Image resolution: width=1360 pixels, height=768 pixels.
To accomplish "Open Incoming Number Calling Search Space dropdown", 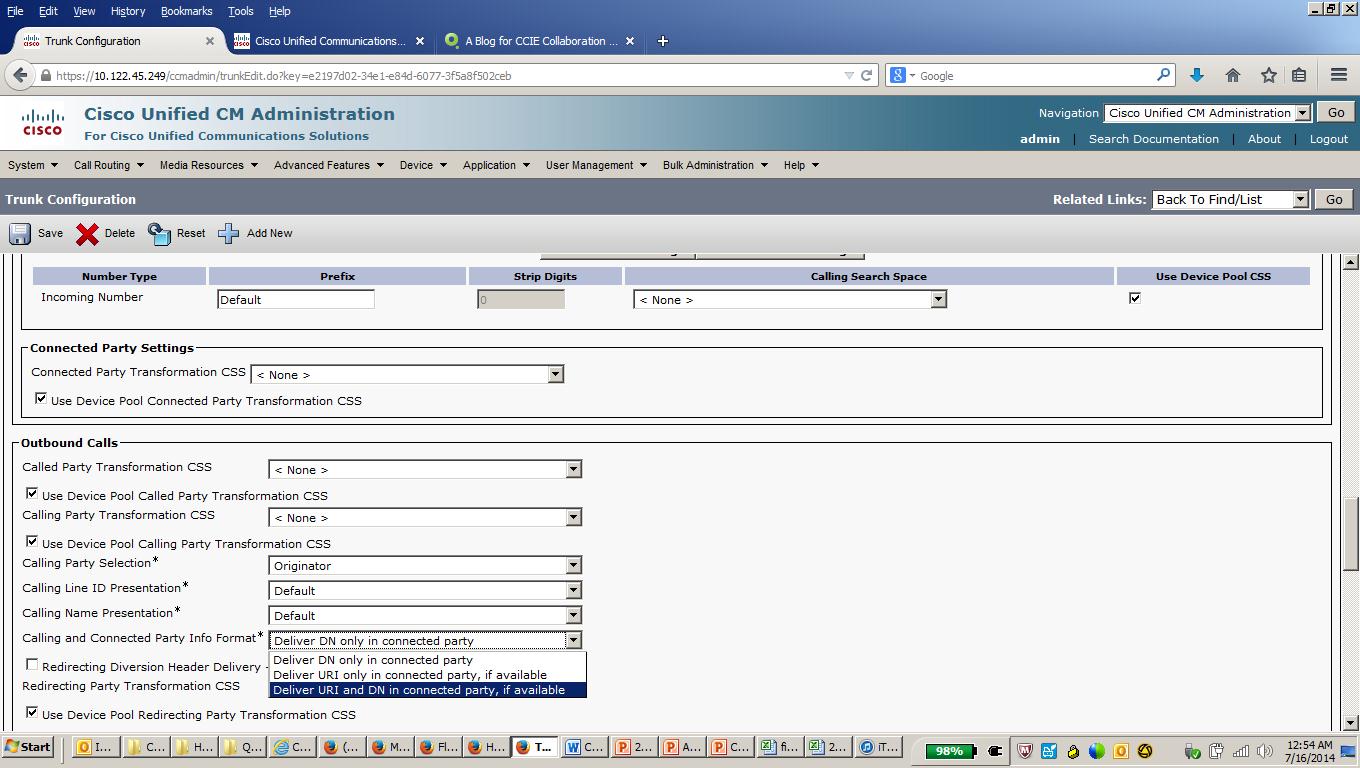I will pyautogui.click(x=789, y=299).
